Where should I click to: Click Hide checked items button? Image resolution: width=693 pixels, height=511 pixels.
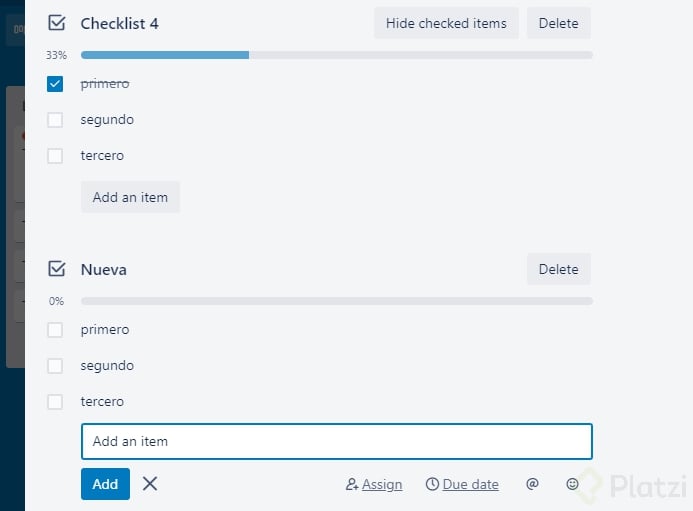click(446, 23)
